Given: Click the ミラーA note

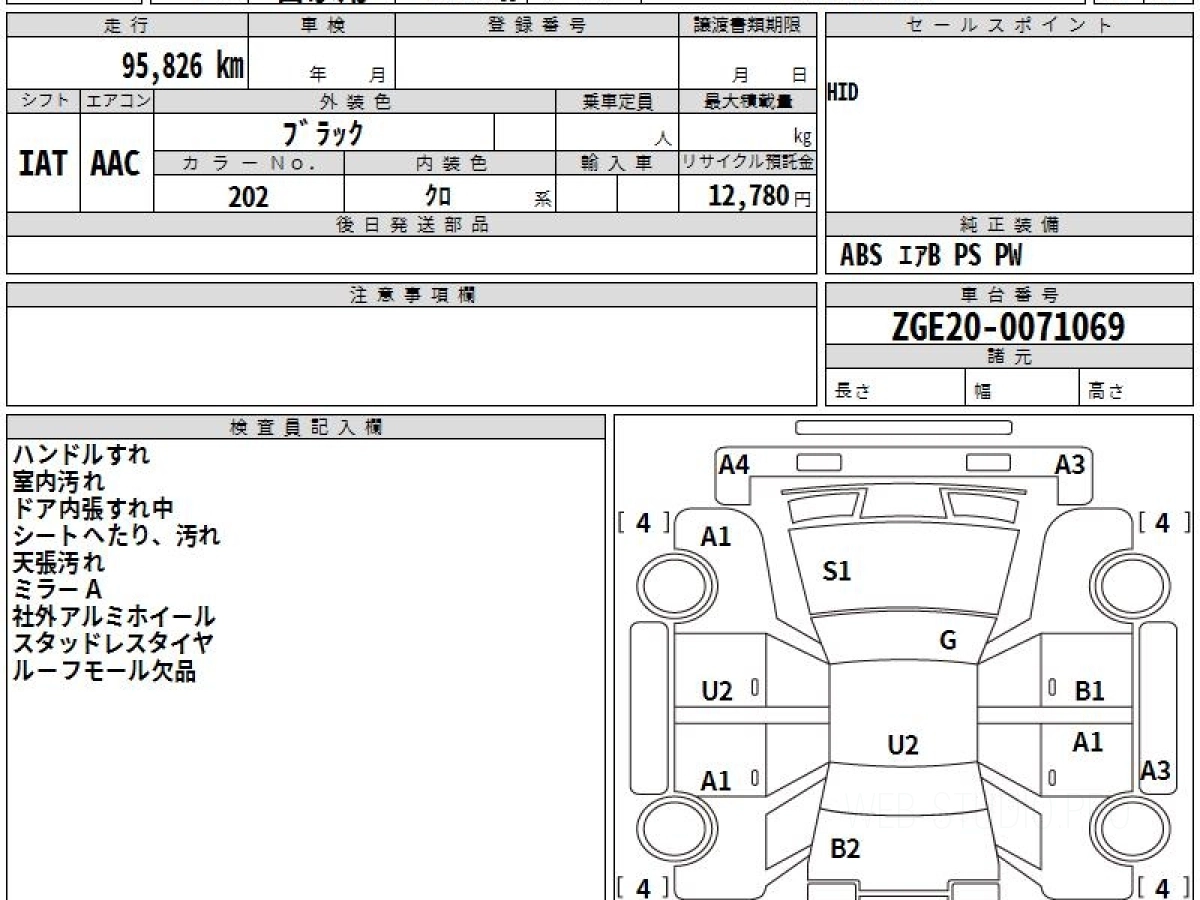Looking at the screenshot, I should [x=57, y=589].
